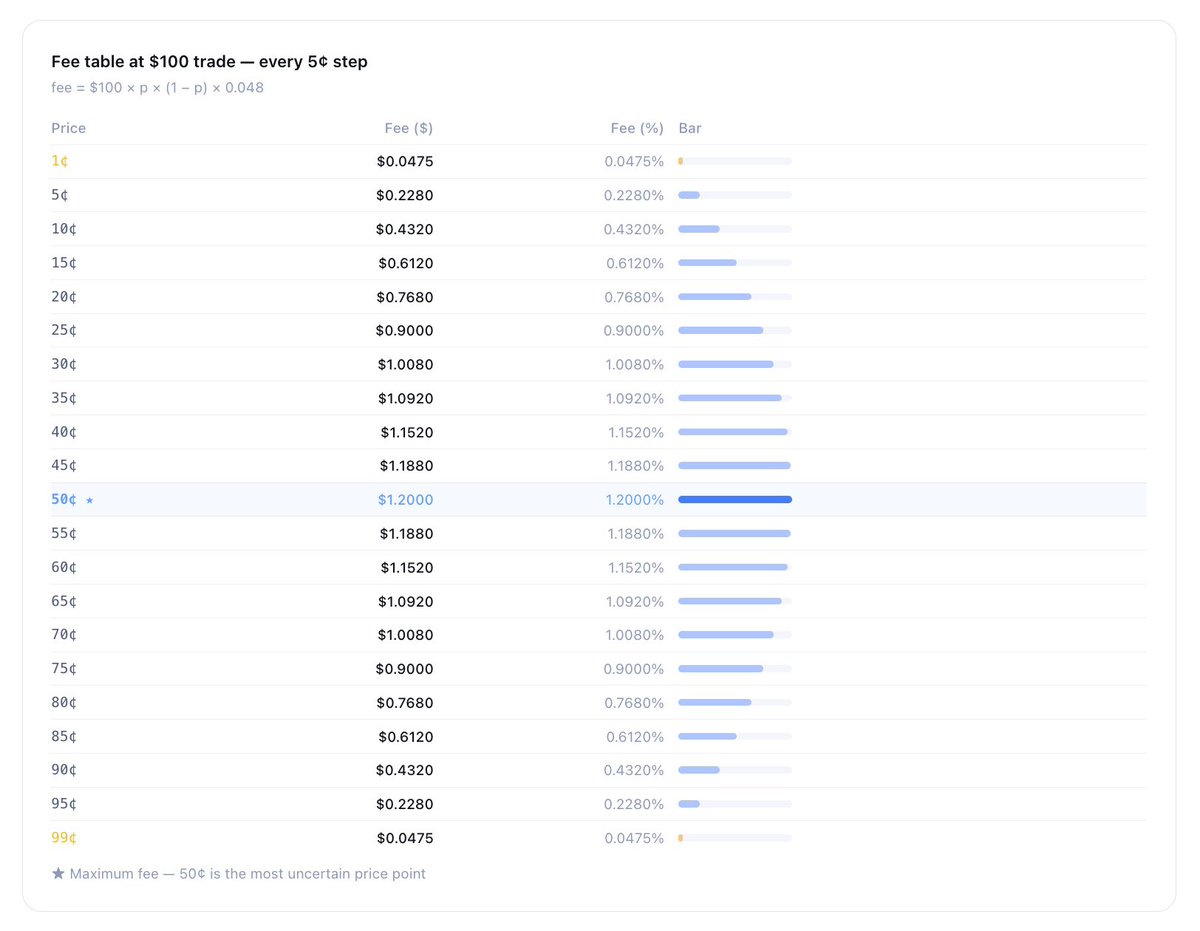Click the 0.7680% value in the 80¢ row
1200x931 pixels.
click(634, 703)
